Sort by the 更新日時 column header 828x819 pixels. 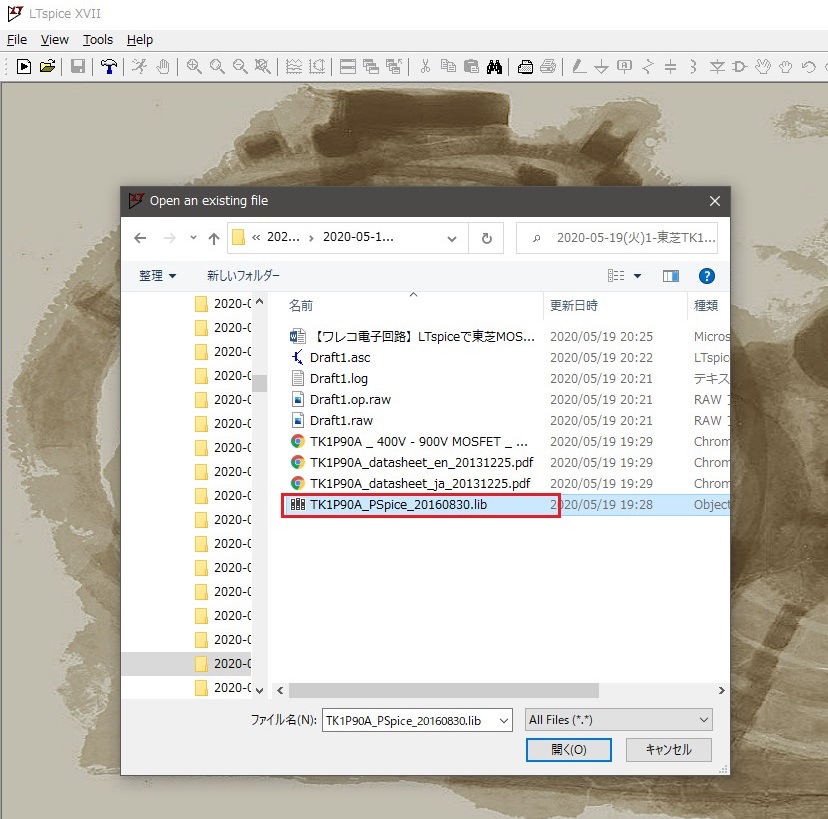click(573, 306)
